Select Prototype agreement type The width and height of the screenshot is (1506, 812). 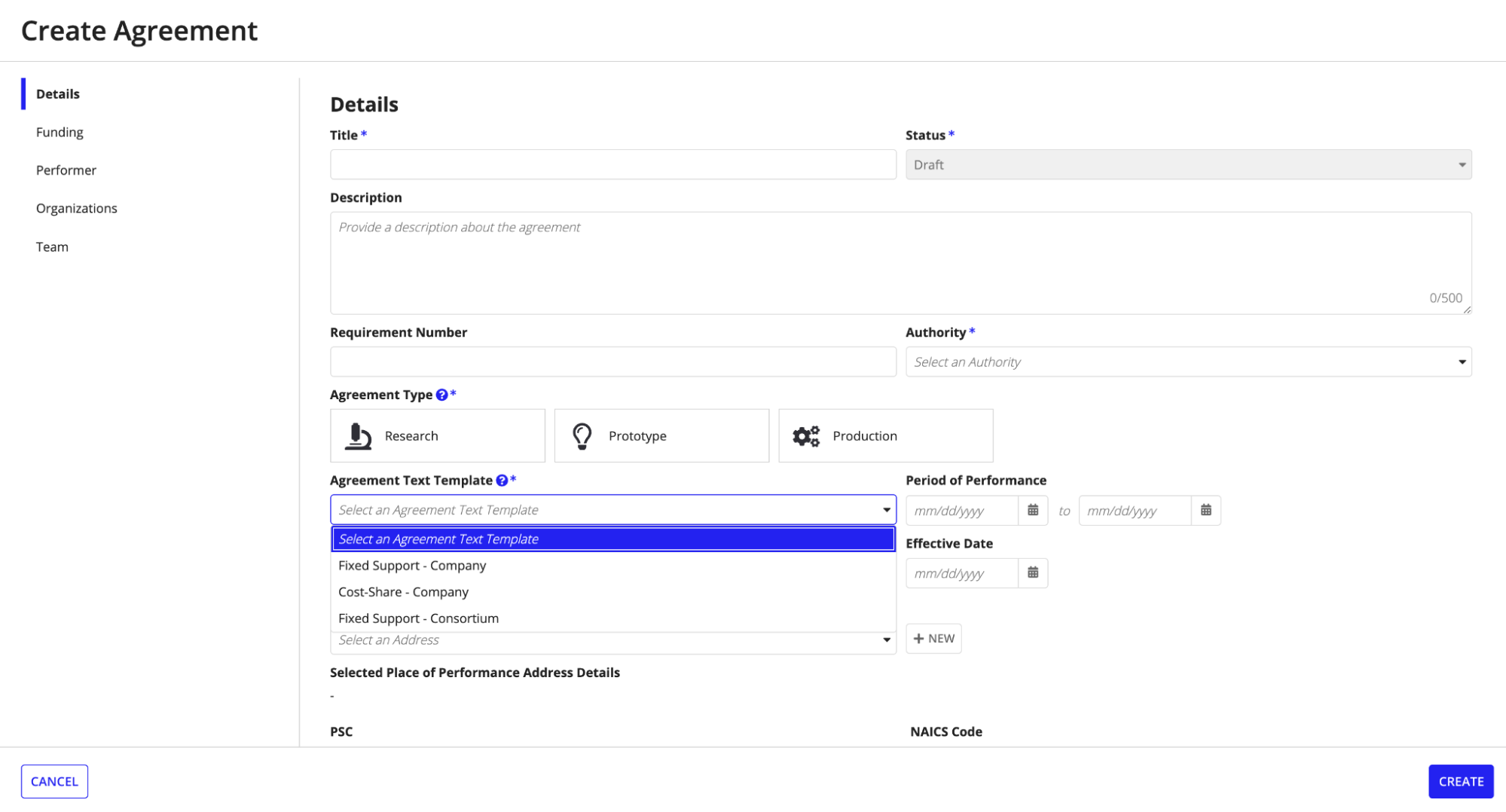661,436
